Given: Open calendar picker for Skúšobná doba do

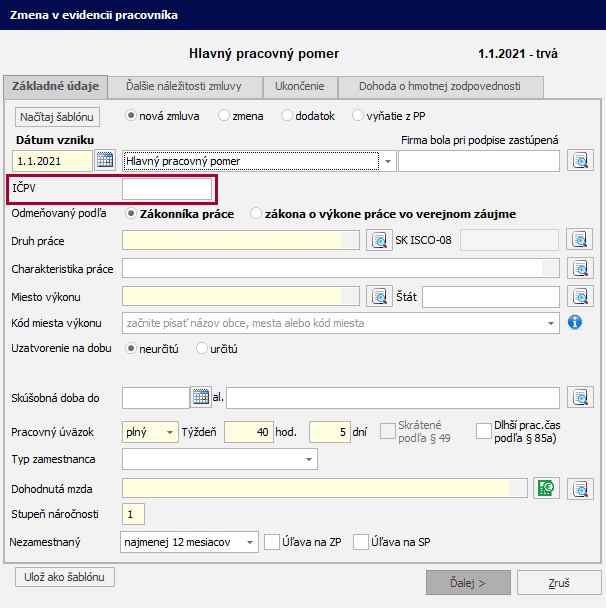Looking at the screenshot, I should click(201, 397).
